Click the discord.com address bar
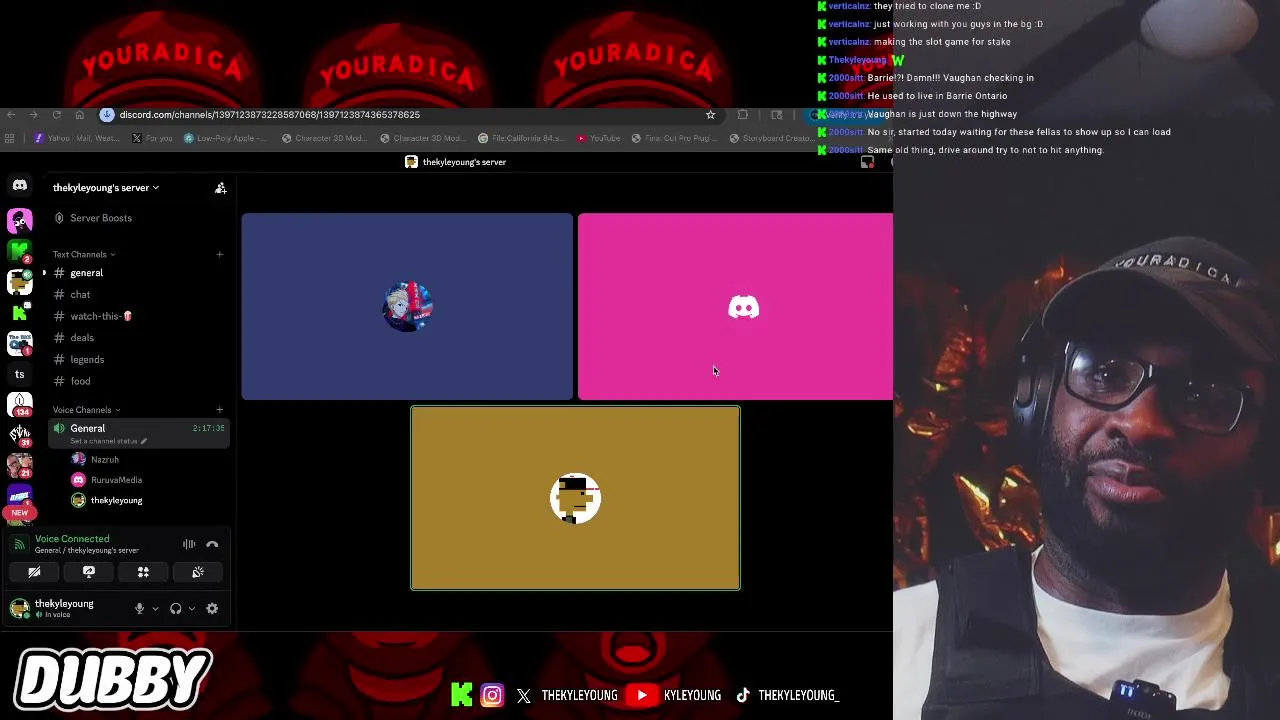The width and height of the screenshot is (1280, 720). click(410, 115)
